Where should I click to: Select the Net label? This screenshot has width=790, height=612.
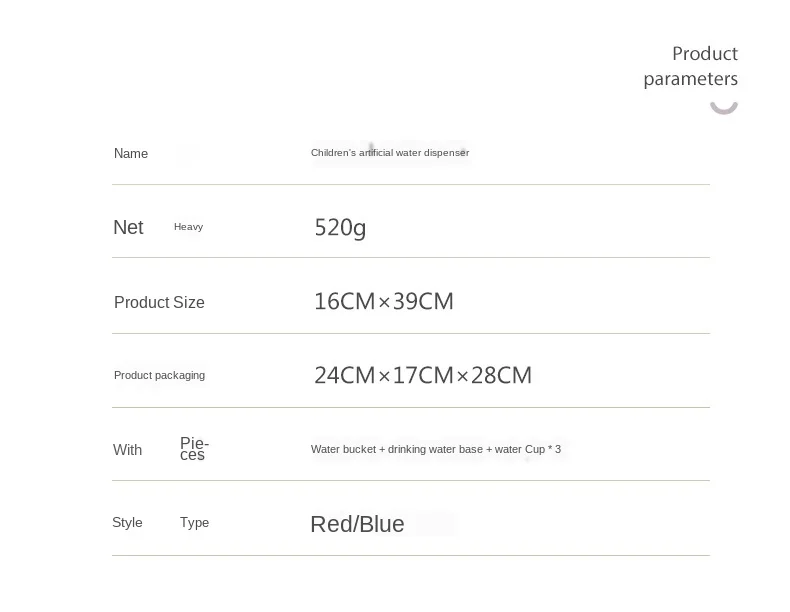pos(128,228)
